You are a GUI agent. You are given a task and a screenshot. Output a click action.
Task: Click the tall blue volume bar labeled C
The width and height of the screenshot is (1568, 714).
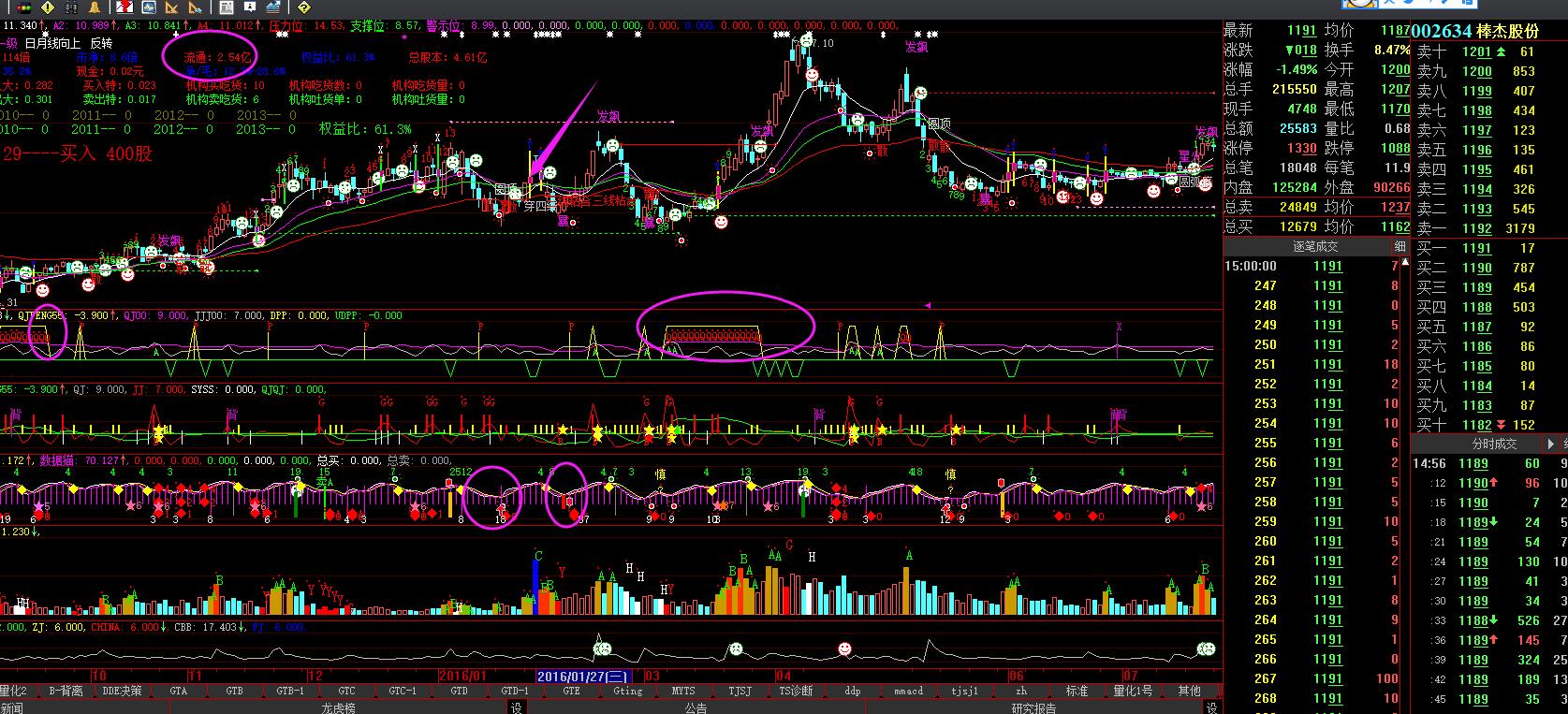tap(536, 587)
